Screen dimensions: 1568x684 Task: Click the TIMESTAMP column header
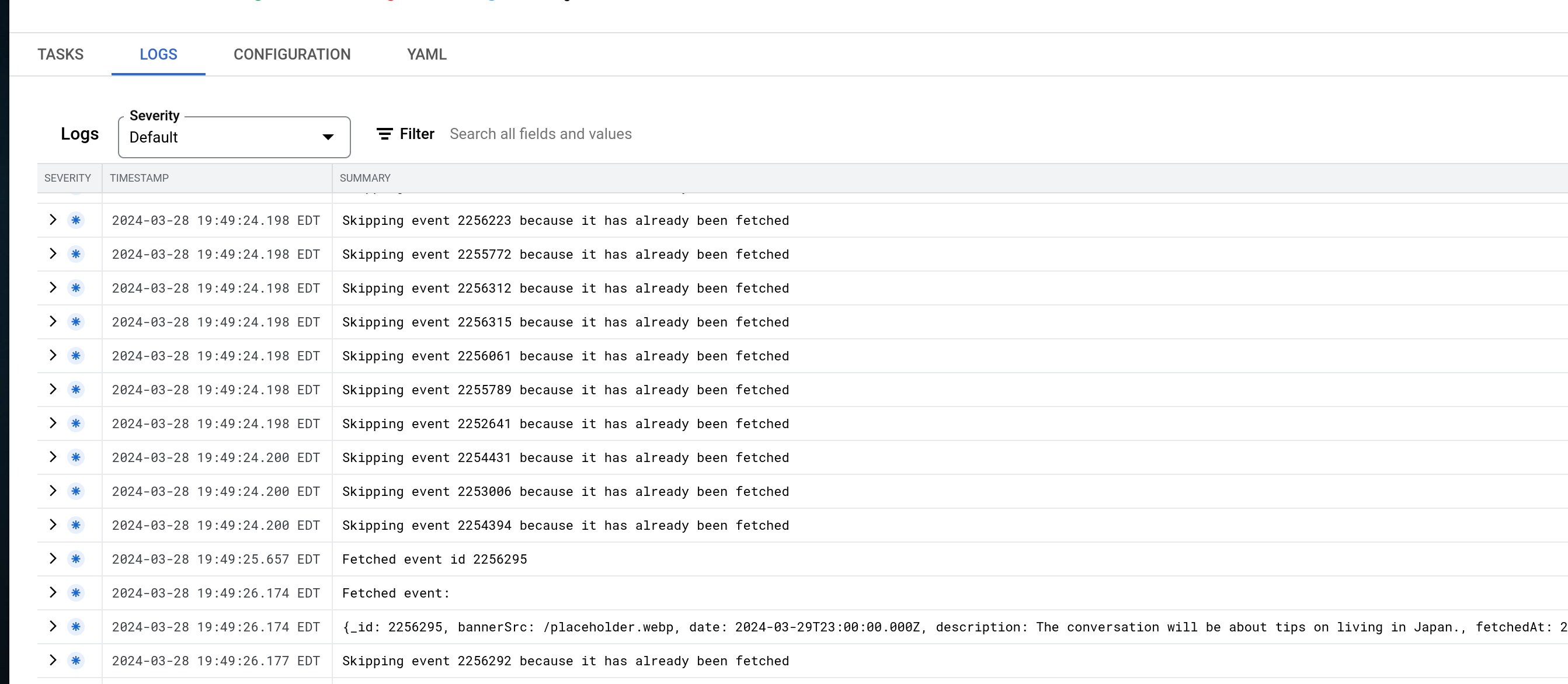point(140,178)
